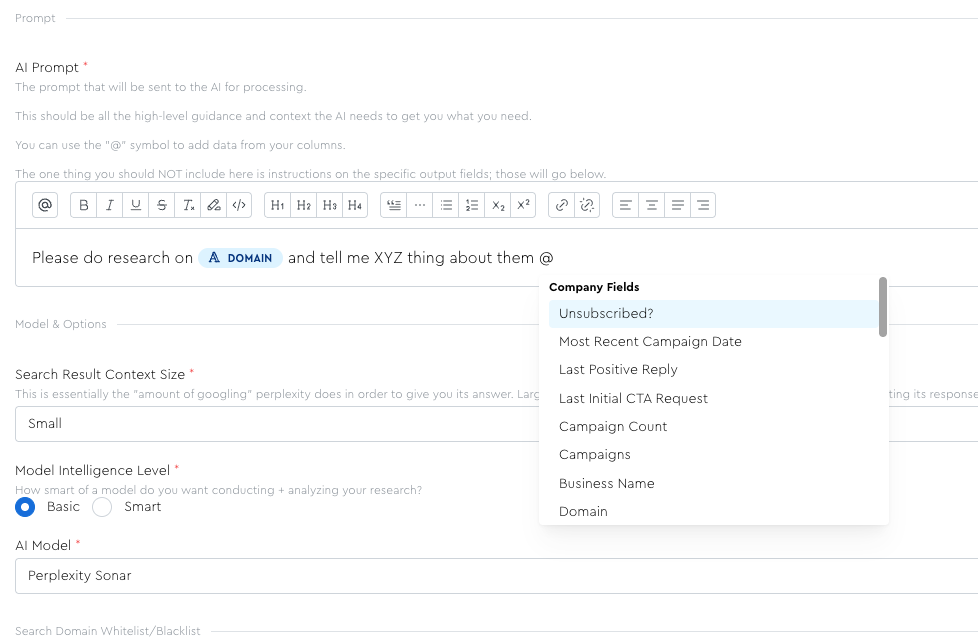Choose Unsubscribed? from Company Fields
This screenshot has height=642, width=978.
606,314
